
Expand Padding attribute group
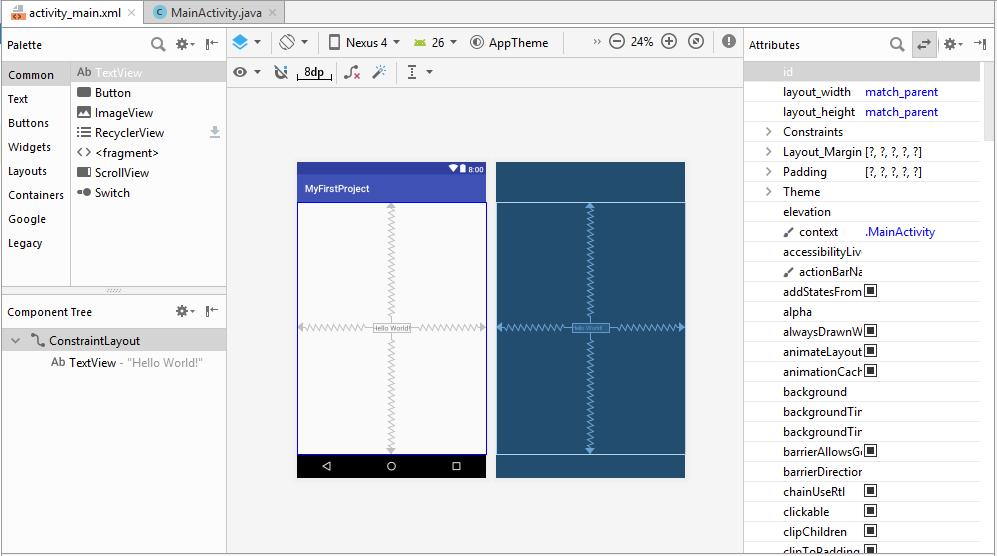click(769, 172)
